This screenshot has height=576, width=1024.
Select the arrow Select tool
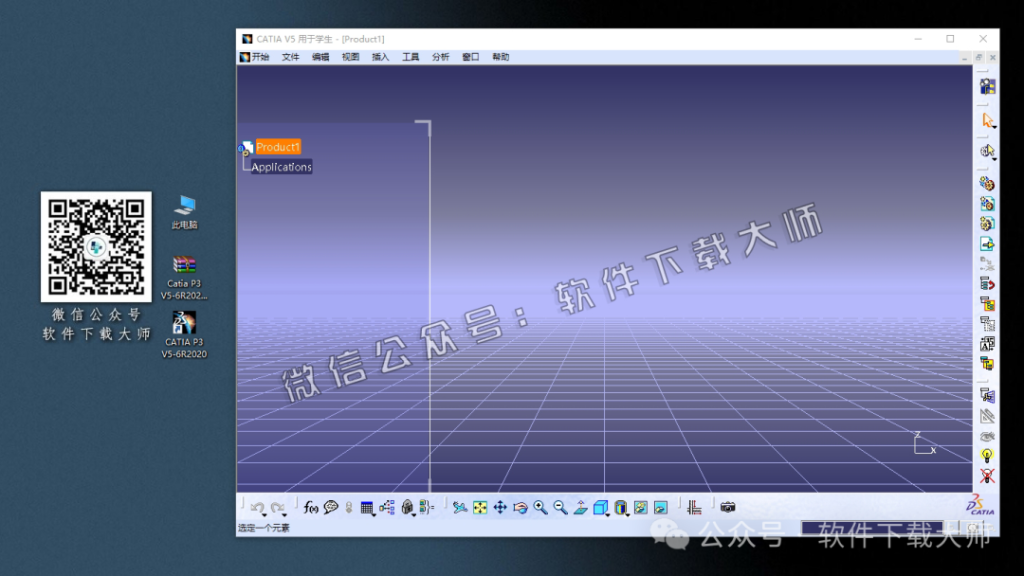point(989,120)
